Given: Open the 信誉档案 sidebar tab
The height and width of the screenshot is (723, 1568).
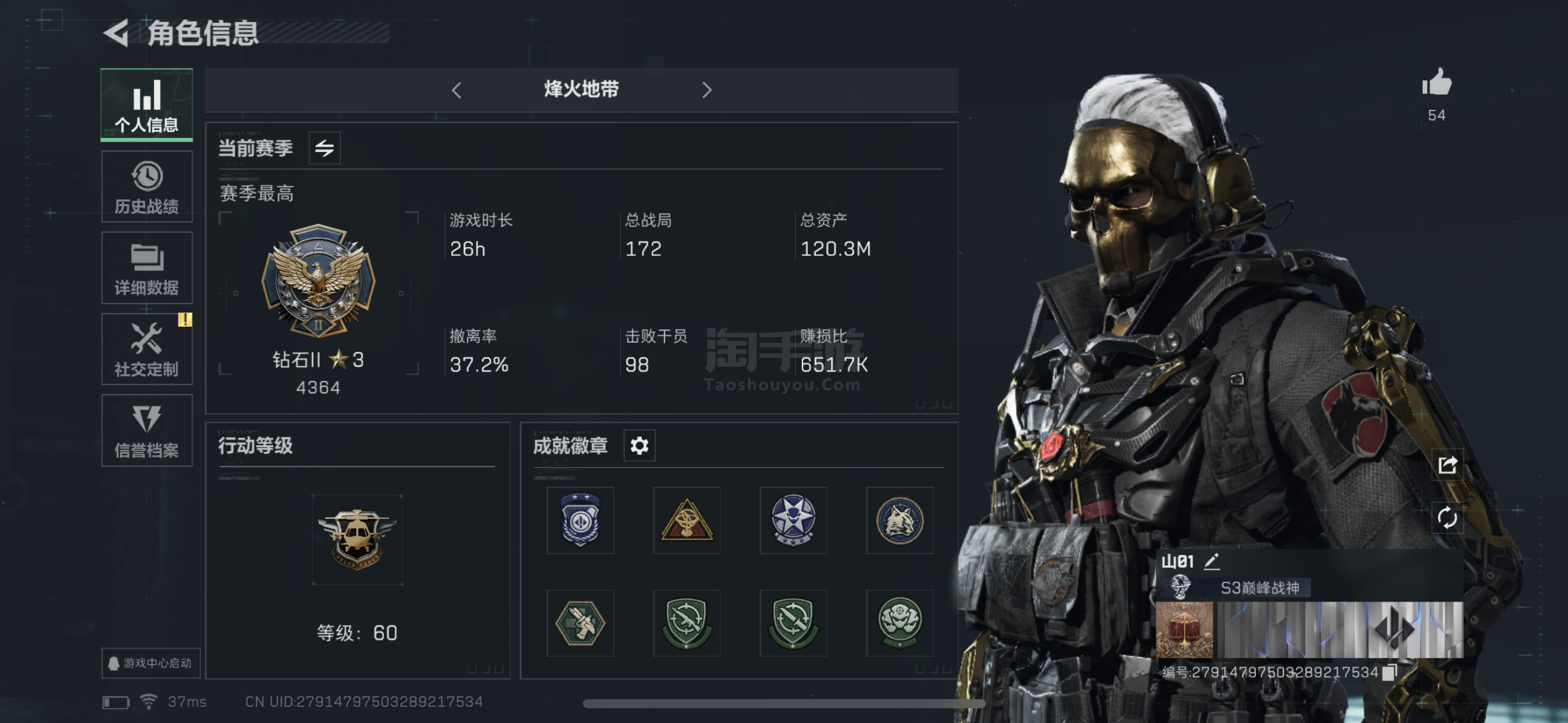Looking at the screenshot, I should [147, 430].
